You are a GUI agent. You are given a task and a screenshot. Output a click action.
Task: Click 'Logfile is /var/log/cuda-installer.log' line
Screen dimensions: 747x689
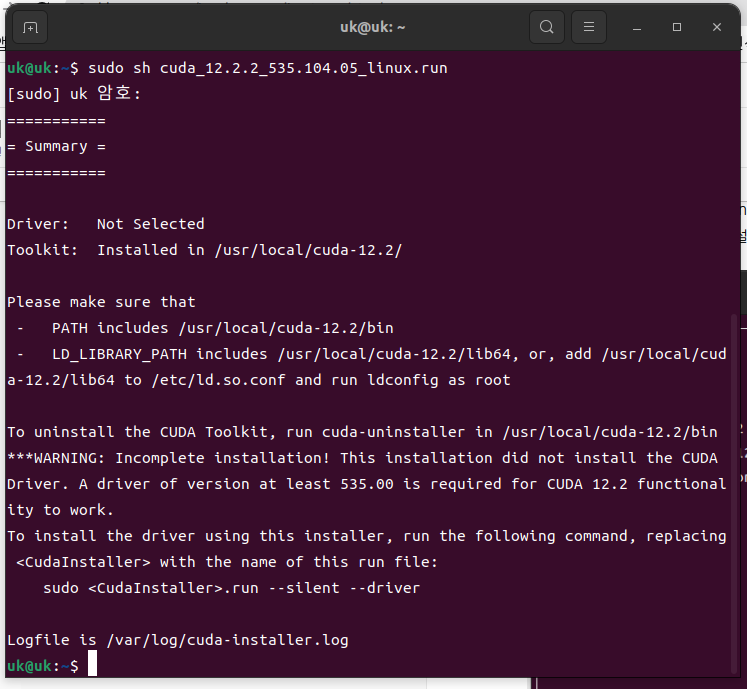(178, 640)
